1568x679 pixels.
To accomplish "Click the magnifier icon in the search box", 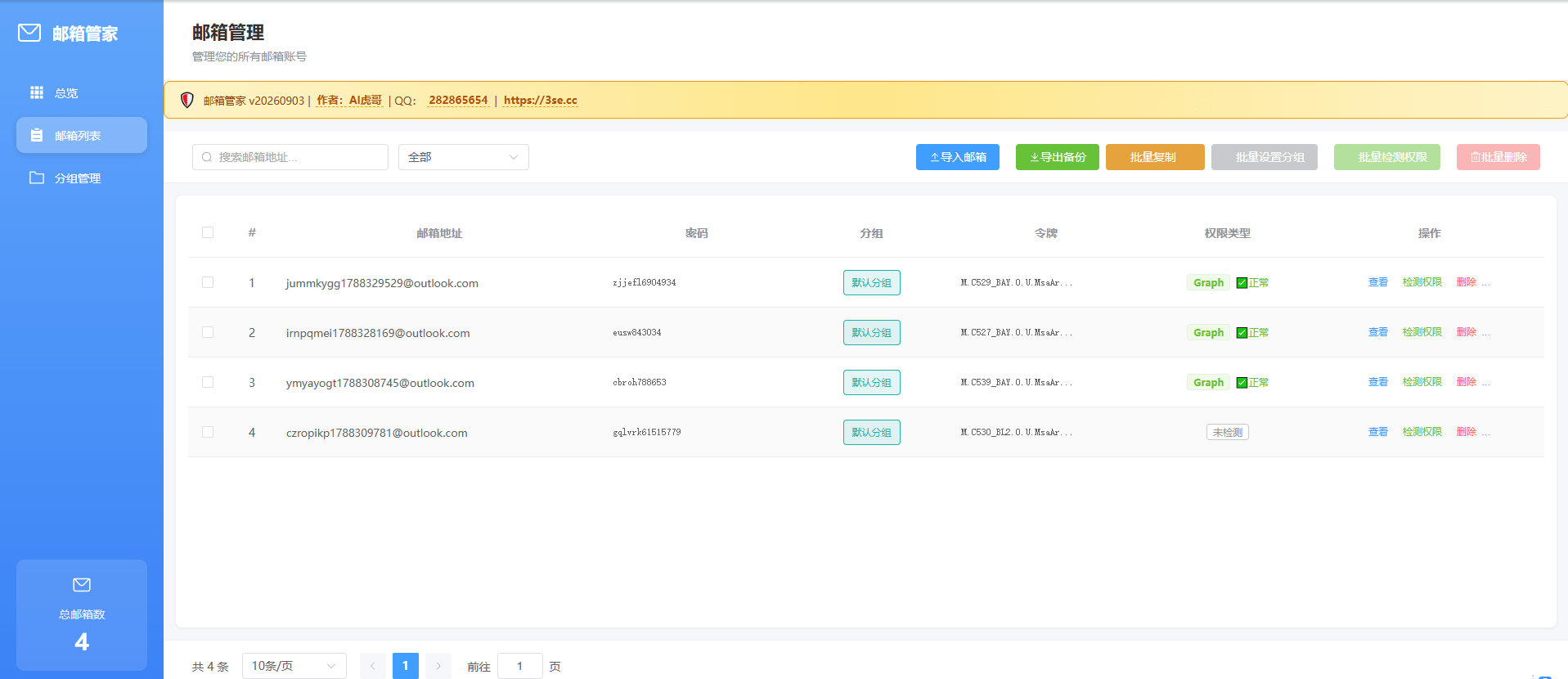I will (207, 157).
